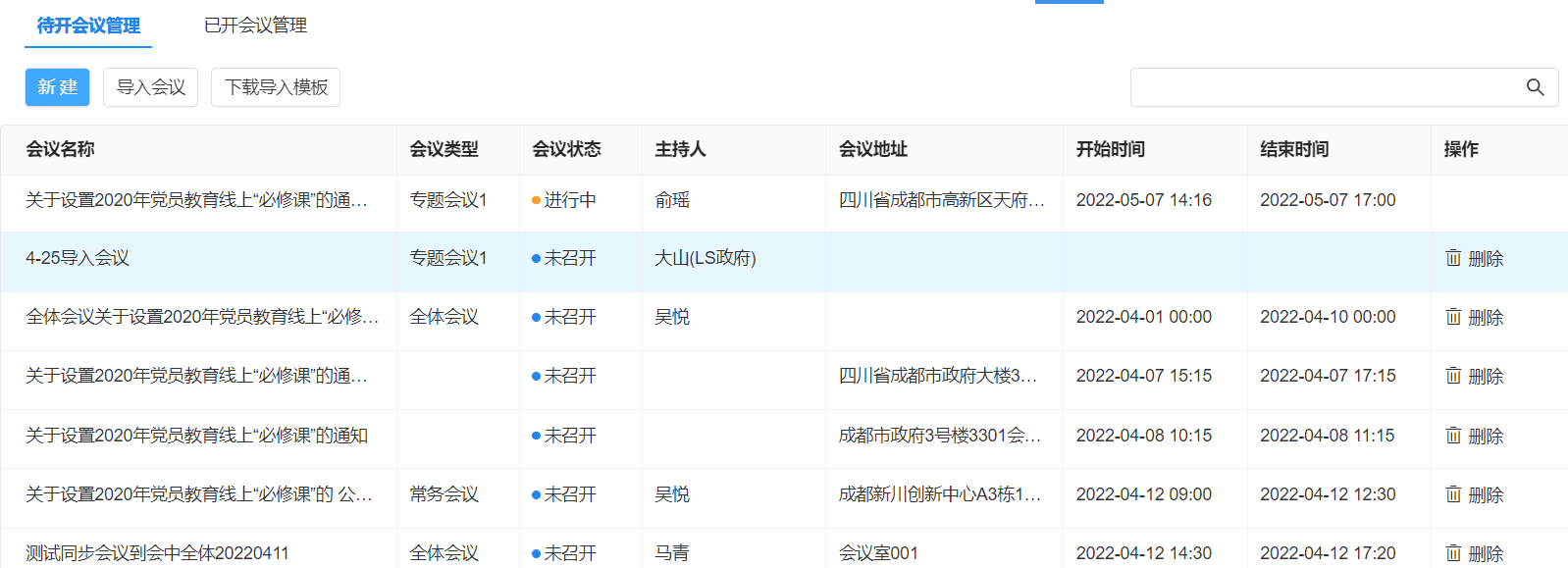Click the 新建 button
Viewport: 1568px width, 568px height.
[x=57, y=87]
